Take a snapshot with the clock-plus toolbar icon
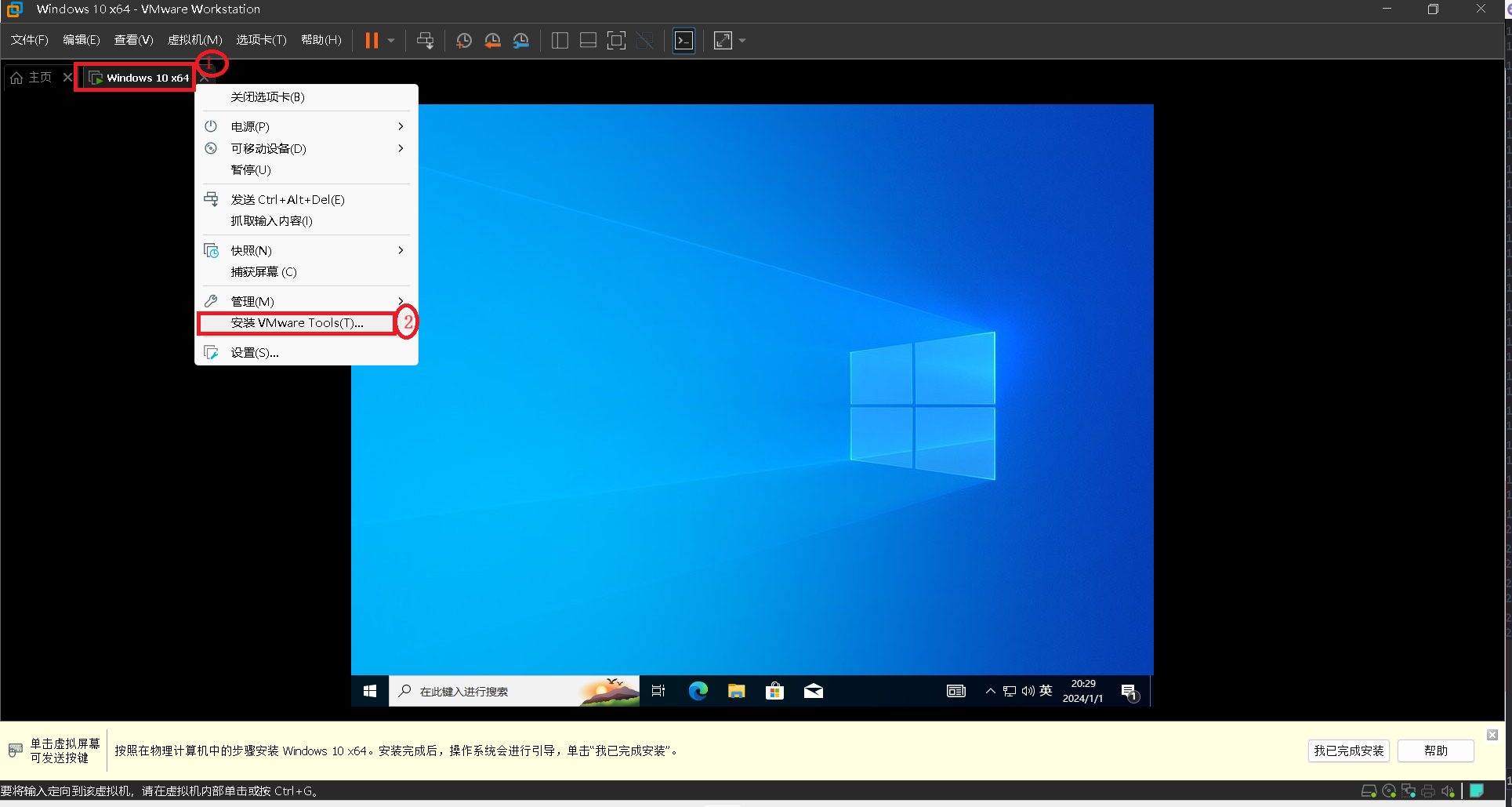This screenshot has width=1512, height=807. pyautogui.click(x=464, y=41)
